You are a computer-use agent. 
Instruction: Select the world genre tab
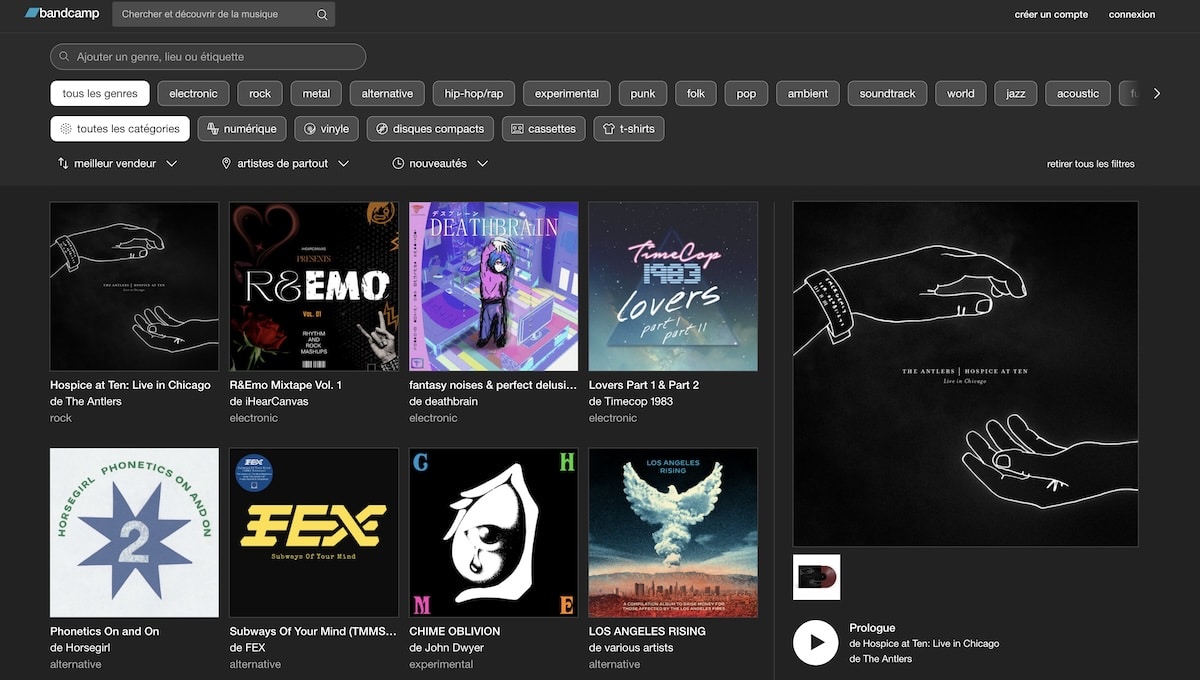[961, 94]
